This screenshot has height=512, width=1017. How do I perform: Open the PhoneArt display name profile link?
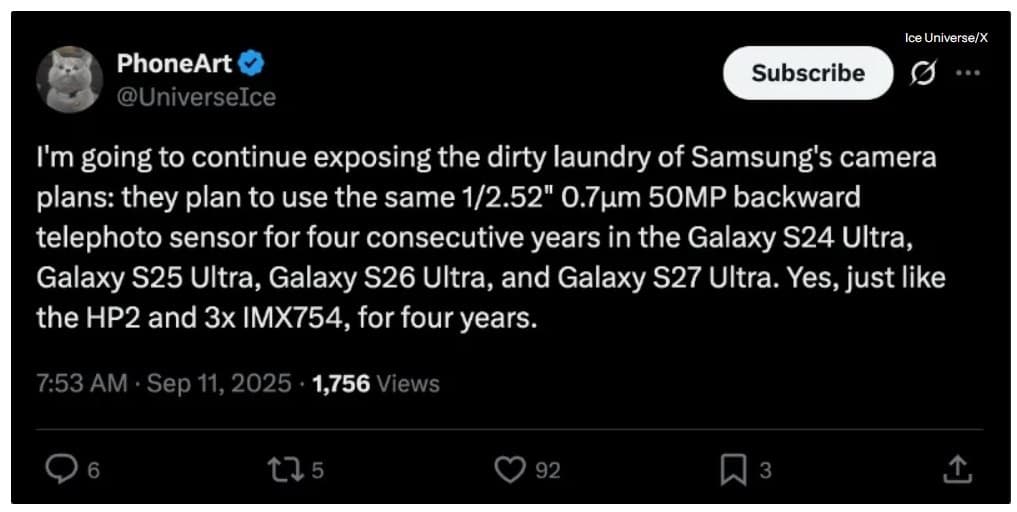(174, 64)
